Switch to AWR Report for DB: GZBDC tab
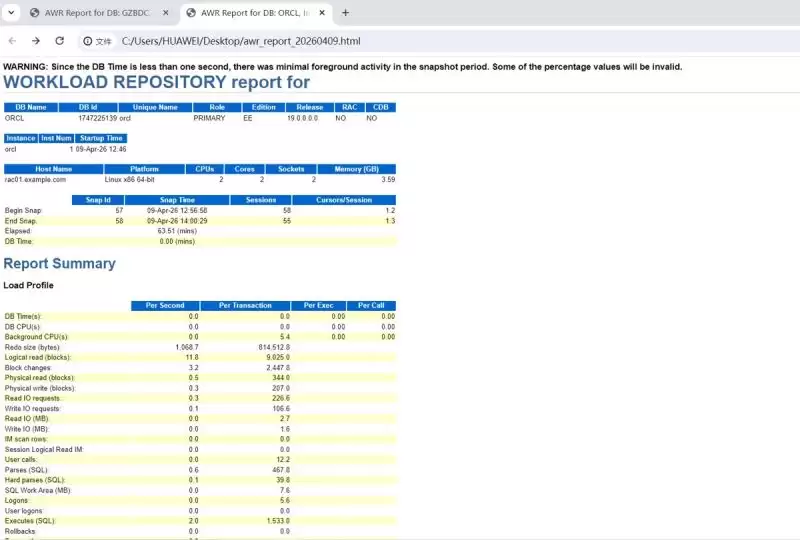The height and width of the screenshot is (540, 800). [98, 13]
